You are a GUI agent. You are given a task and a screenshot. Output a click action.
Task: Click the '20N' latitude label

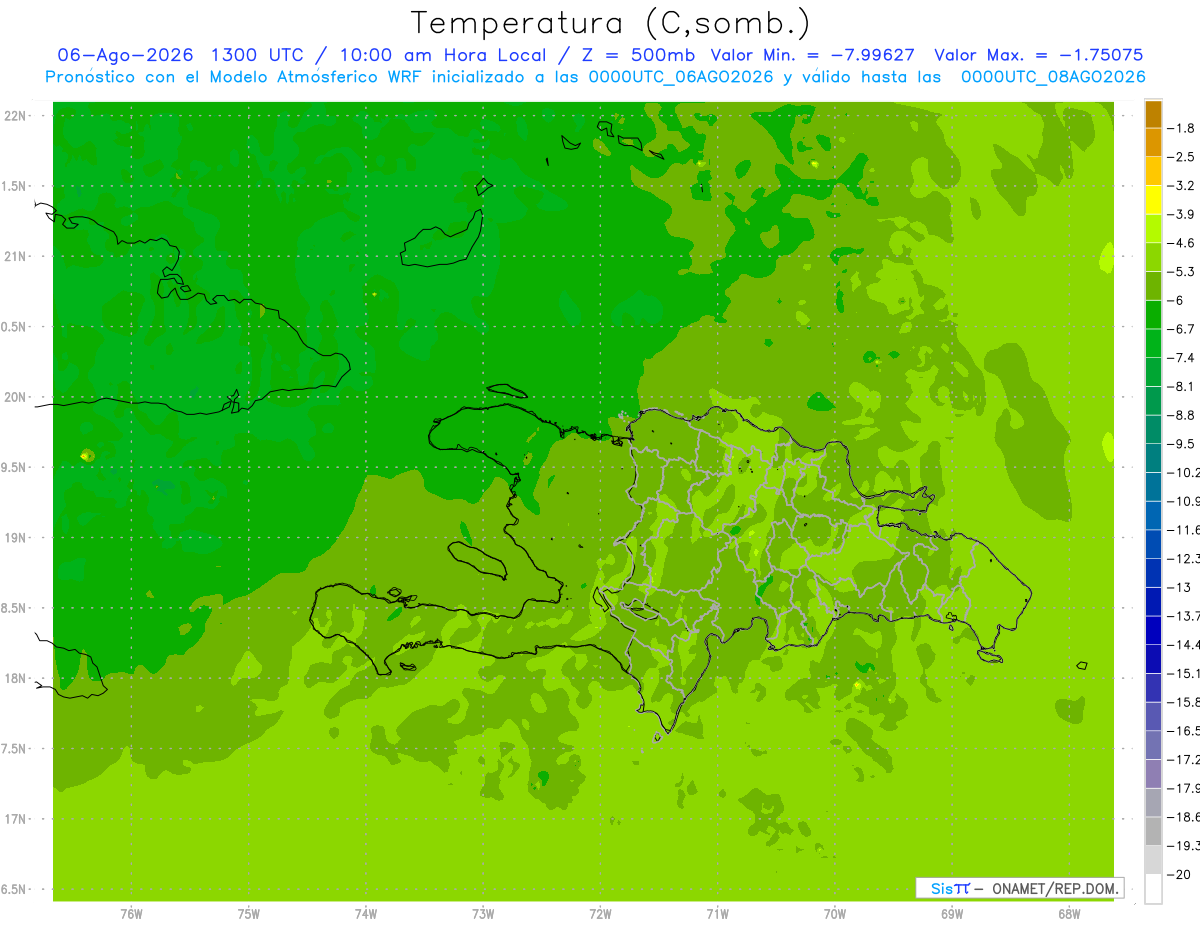click(17, 397)
